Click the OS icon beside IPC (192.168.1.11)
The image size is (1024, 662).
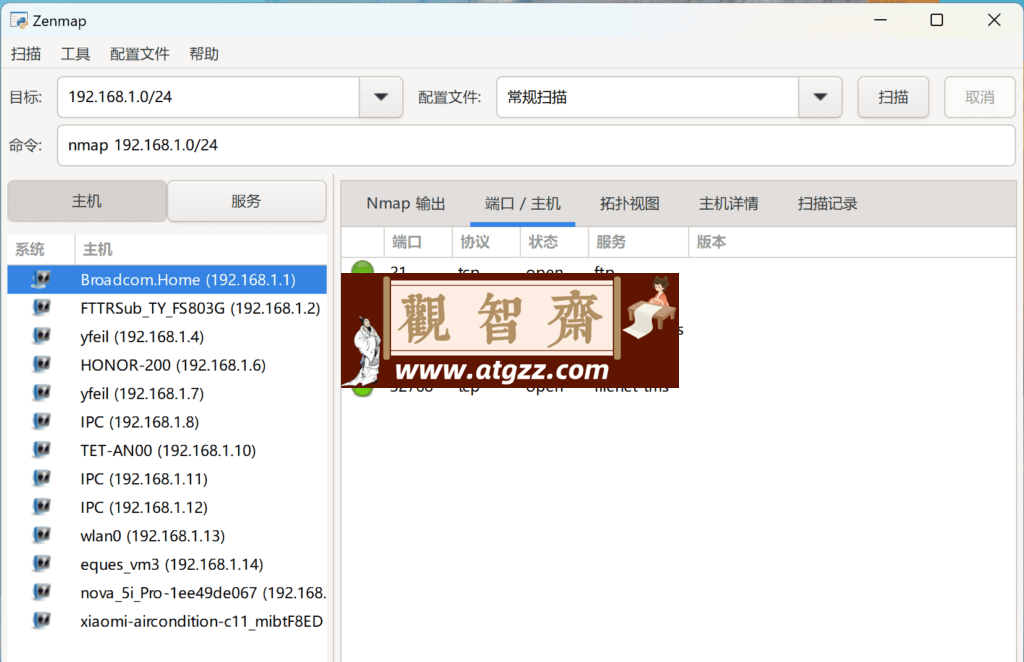click(41, 479)
